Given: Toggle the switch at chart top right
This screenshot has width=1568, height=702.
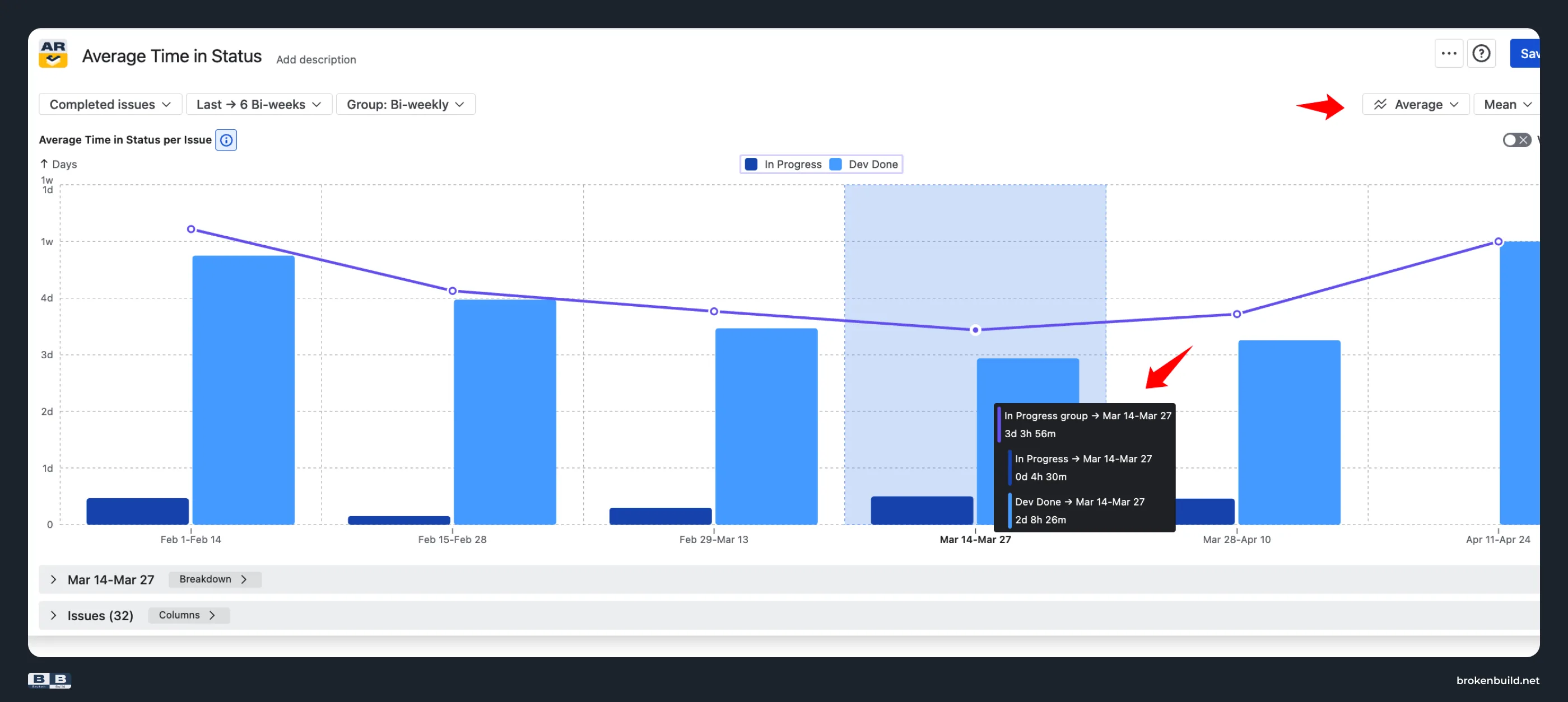Looking at the screenshot, I should coord(1516,140).
